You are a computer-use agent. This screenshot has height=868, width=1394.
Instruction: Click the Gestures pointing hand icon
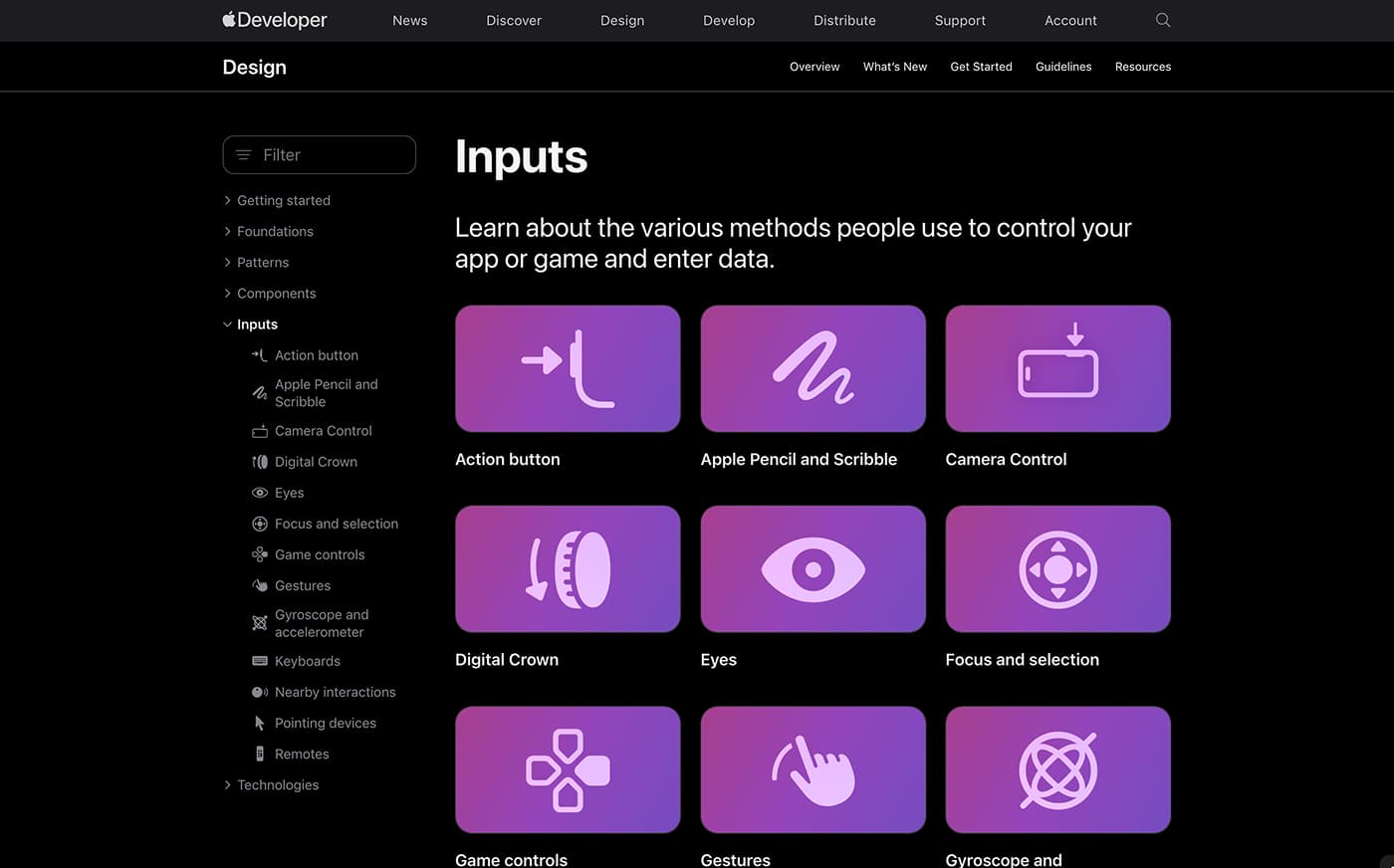coord(813,768)
